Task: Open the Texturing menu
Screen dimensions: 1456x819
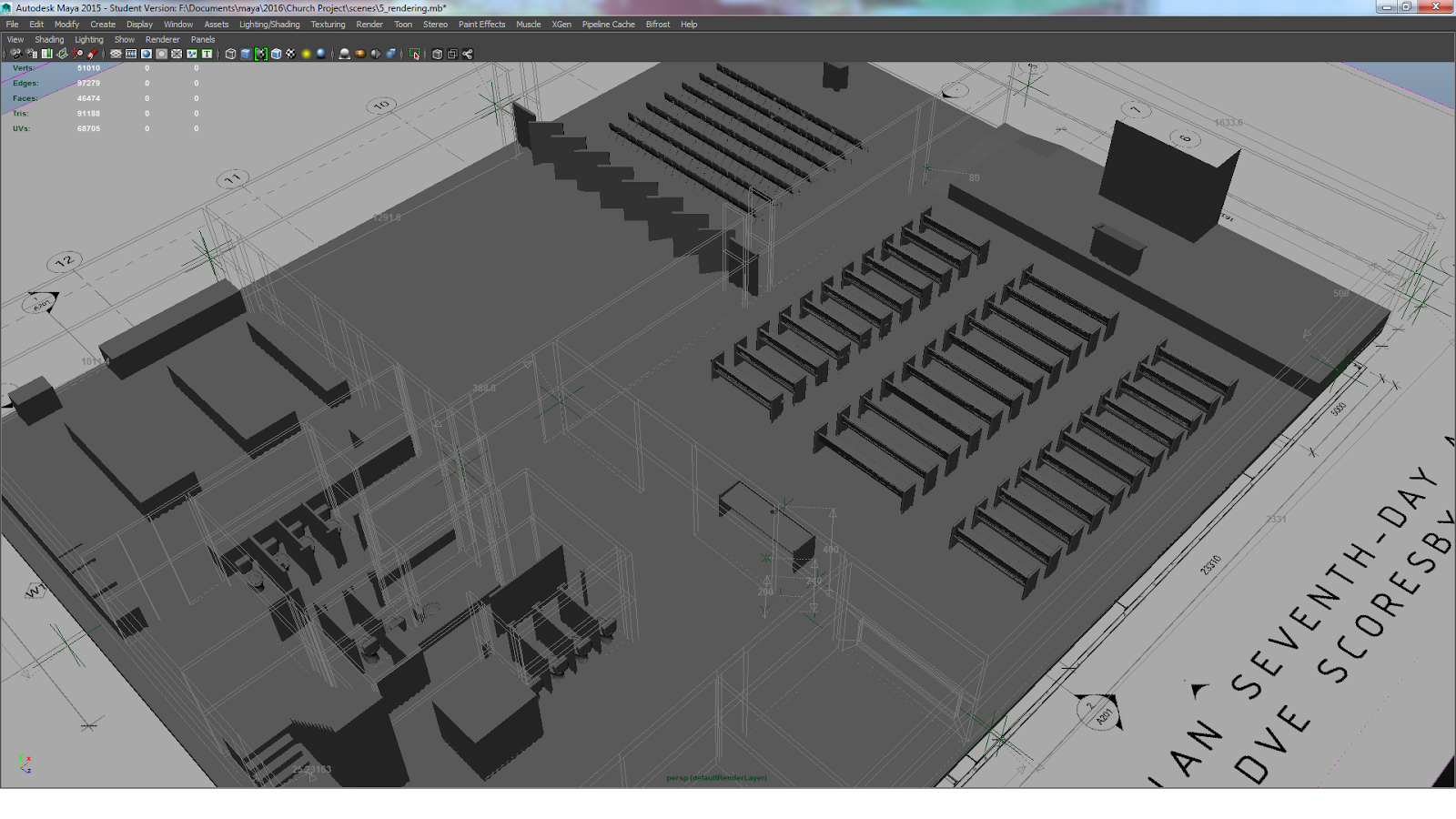Action: pyautogui.click(x=328, y=25)
